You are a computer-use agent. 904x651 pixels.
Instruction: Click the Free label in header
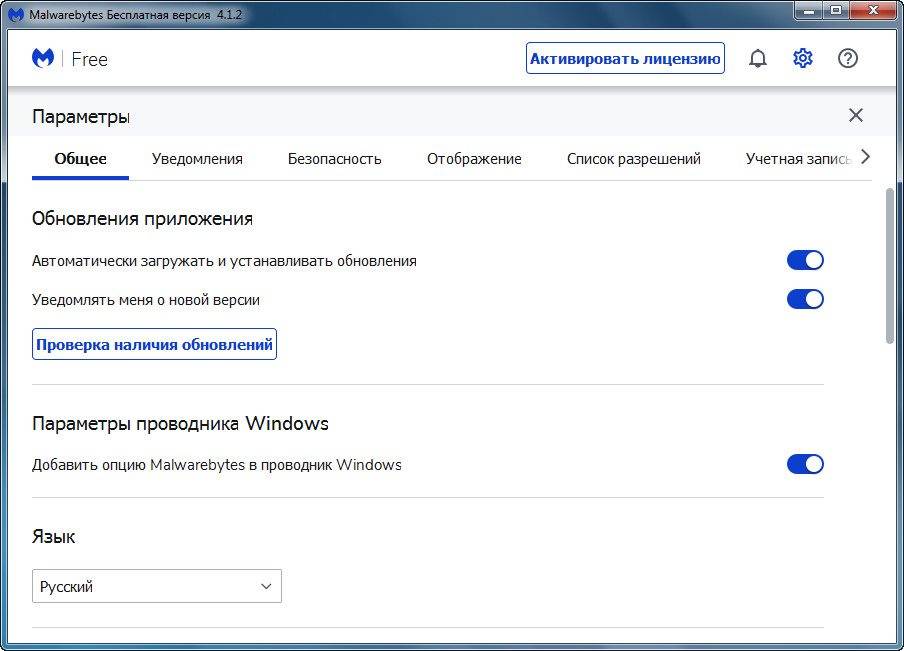(89, 59)
